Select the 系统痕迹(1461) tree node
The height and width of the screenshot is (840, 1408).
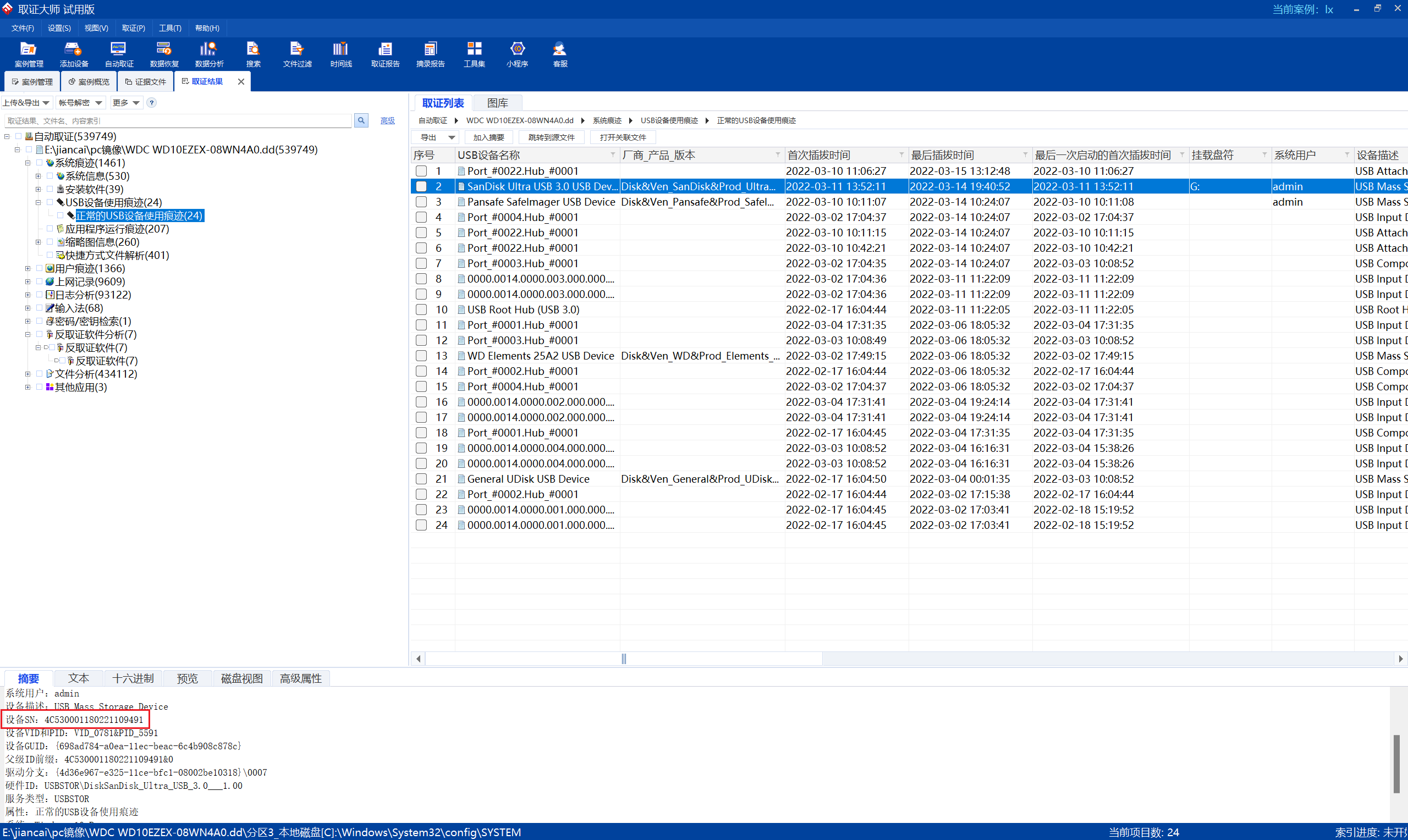click(90, 163)
